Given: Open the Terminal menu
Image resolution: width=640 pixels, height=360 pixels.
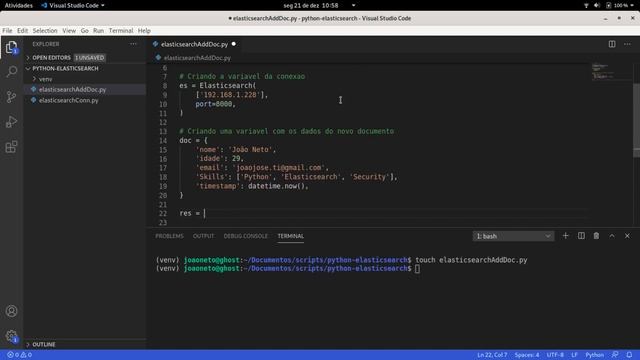Looking at the screenshot, I should coord(121,31).
